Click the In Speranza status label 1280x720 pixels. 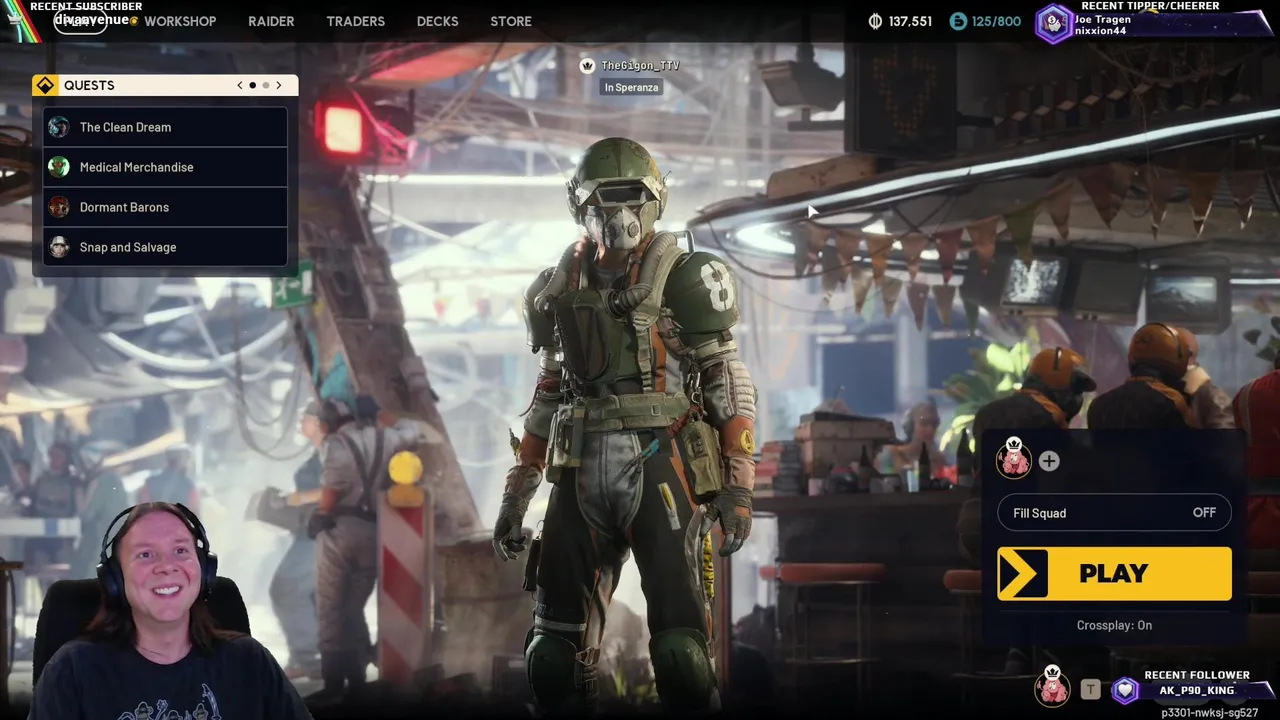pyautogui.click(x=631, y=87)
